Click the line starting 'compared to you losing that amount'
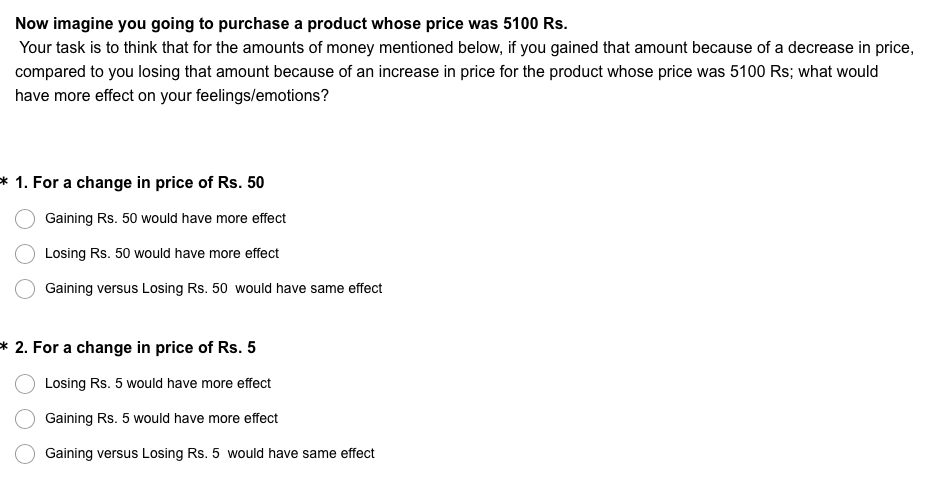Screen dimensions: 939x489 [x=447, y=72]
